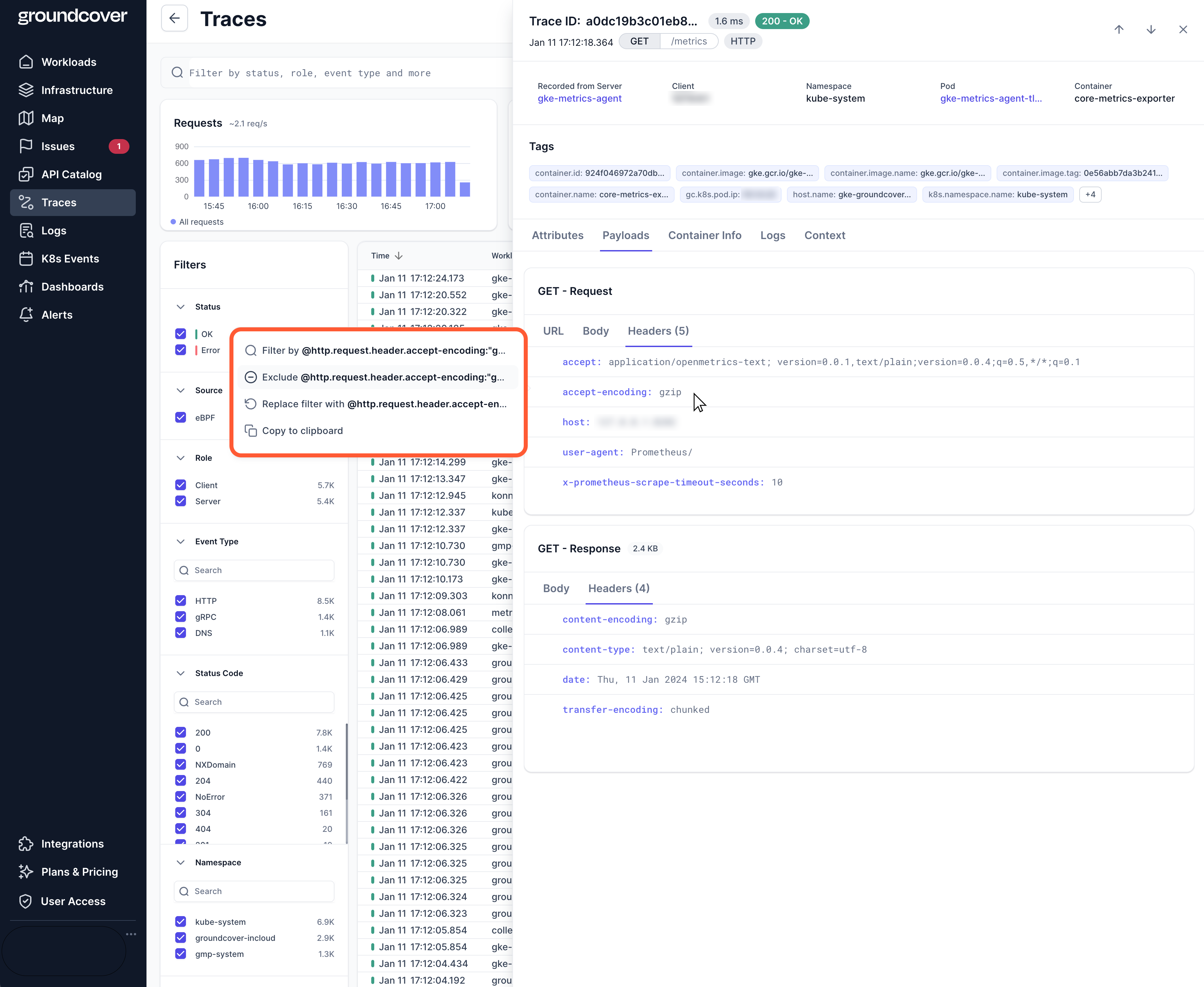Screen dimensions: 1204x987
Task: Collapse the Namespace filter section
Action: click(181, 863)
